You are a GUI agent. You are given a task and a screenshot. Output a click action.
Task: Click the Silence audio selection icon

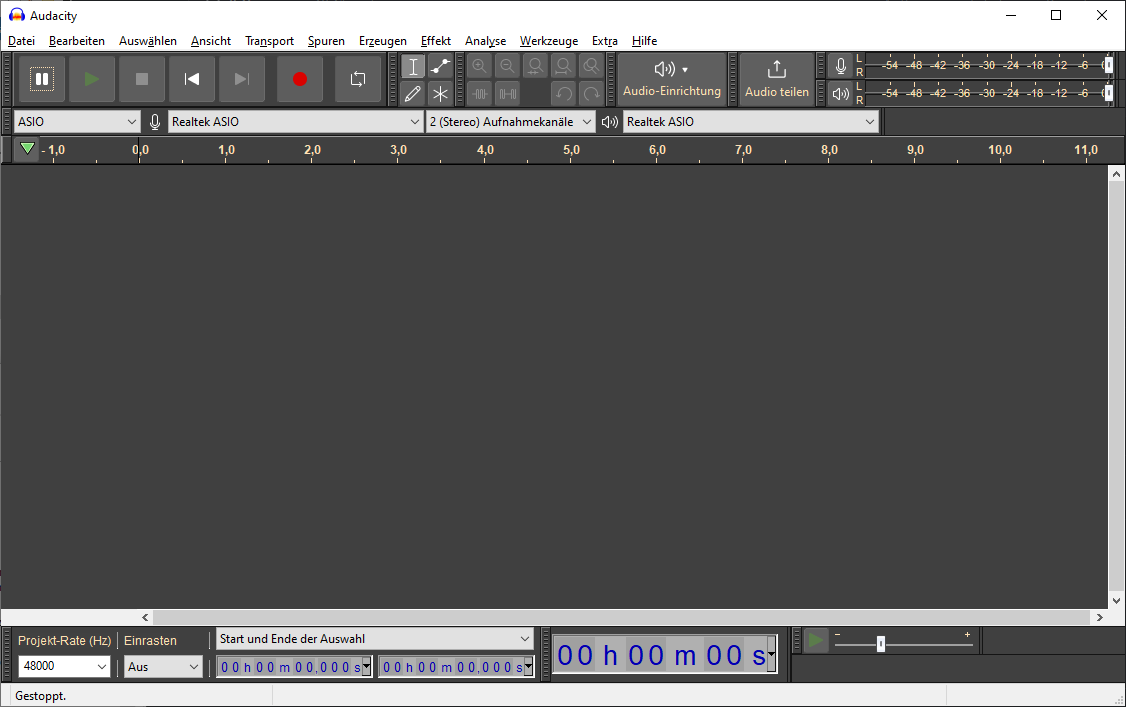(507, 93)
